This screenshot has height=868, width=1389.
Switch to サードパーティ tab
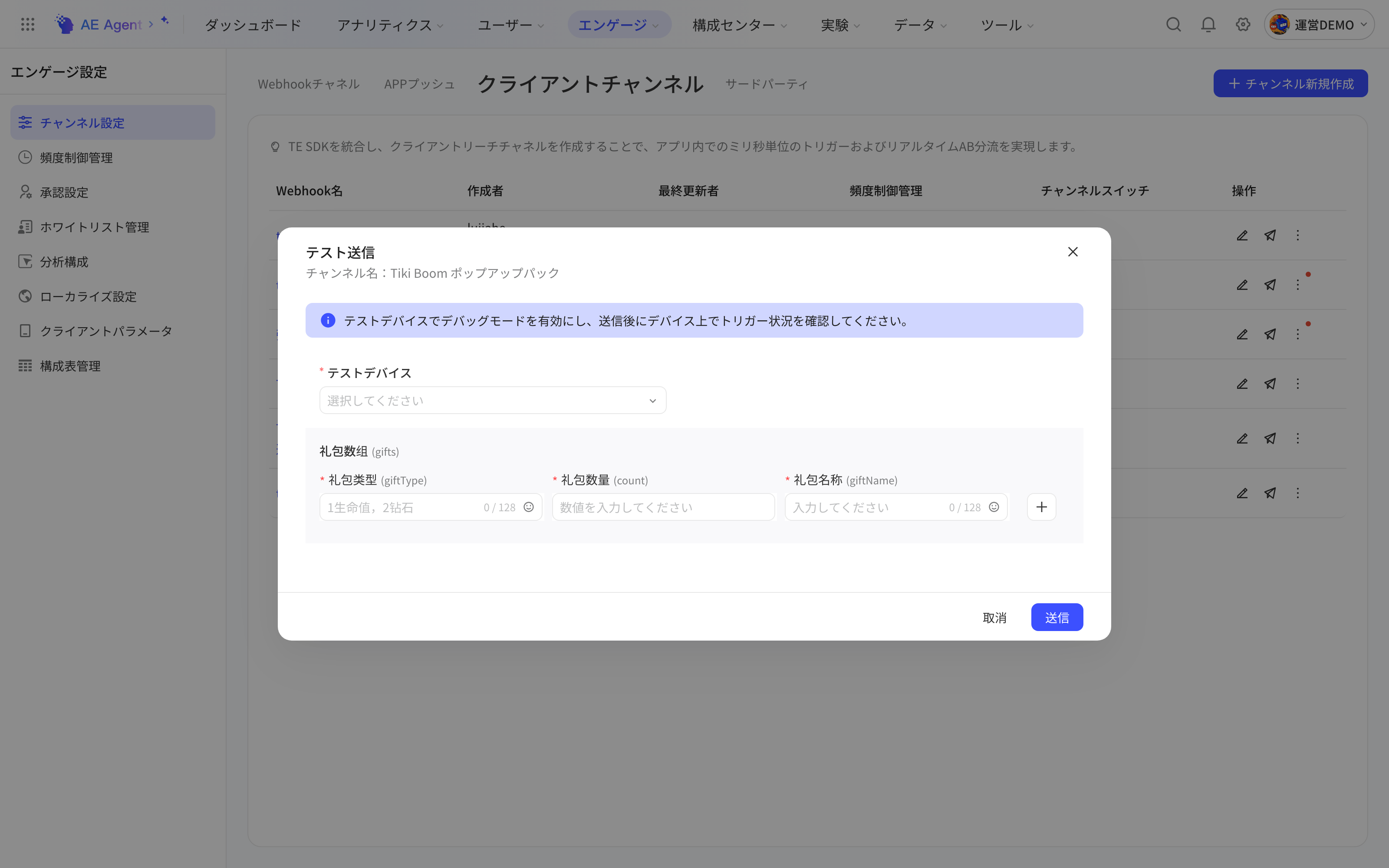pyautogui.click(x=766, y=84)
